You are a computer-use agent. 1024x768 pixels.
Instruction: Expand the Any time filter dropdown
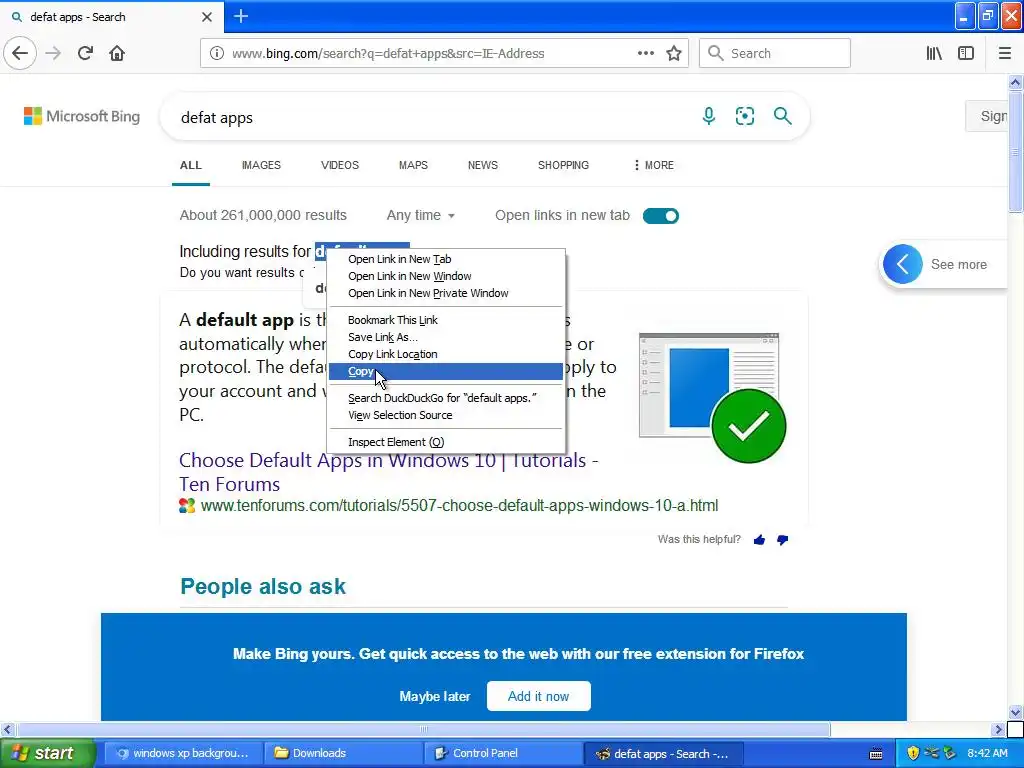(x=421, y=216)
